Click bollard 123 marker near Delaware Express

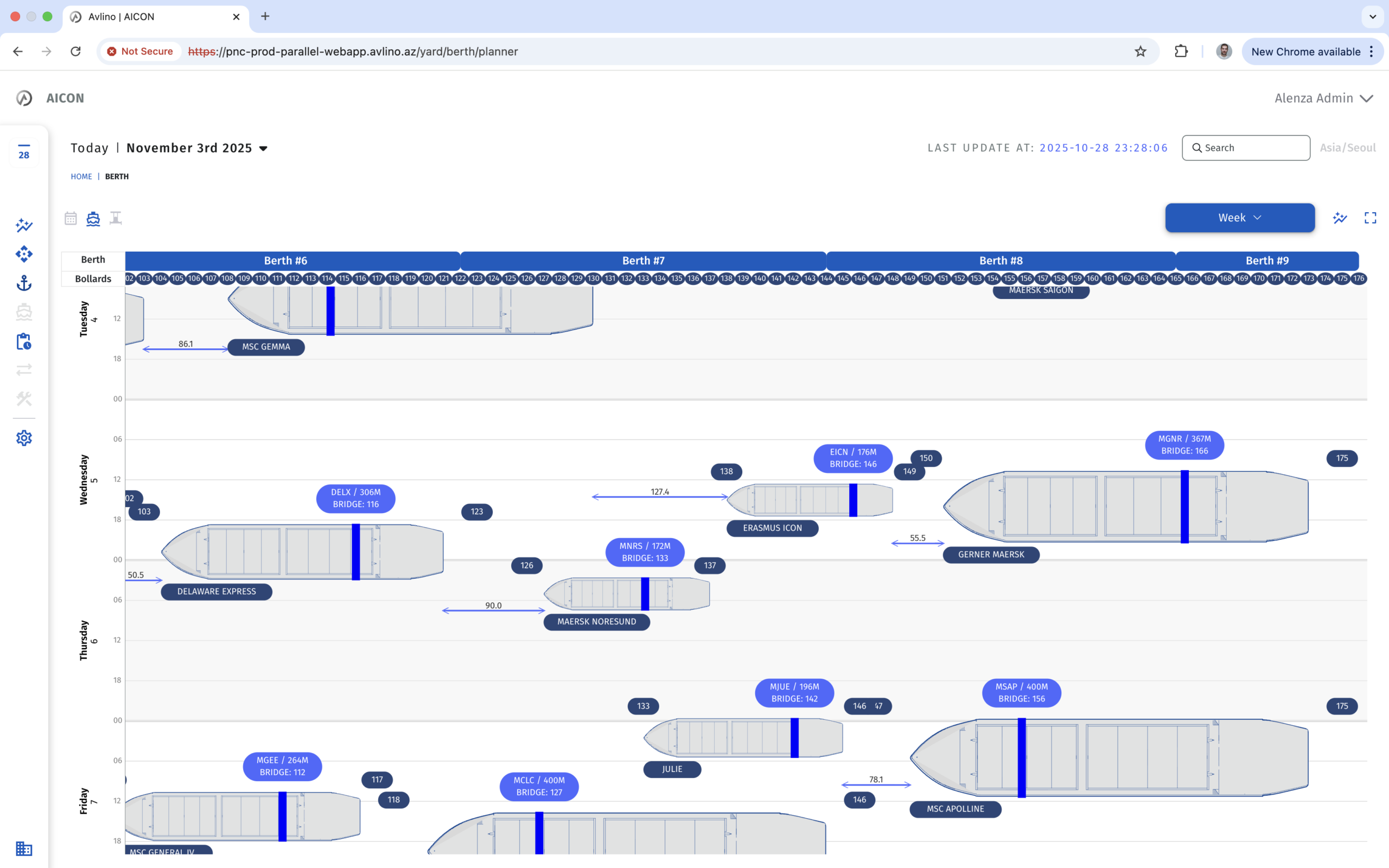[476, 512]
